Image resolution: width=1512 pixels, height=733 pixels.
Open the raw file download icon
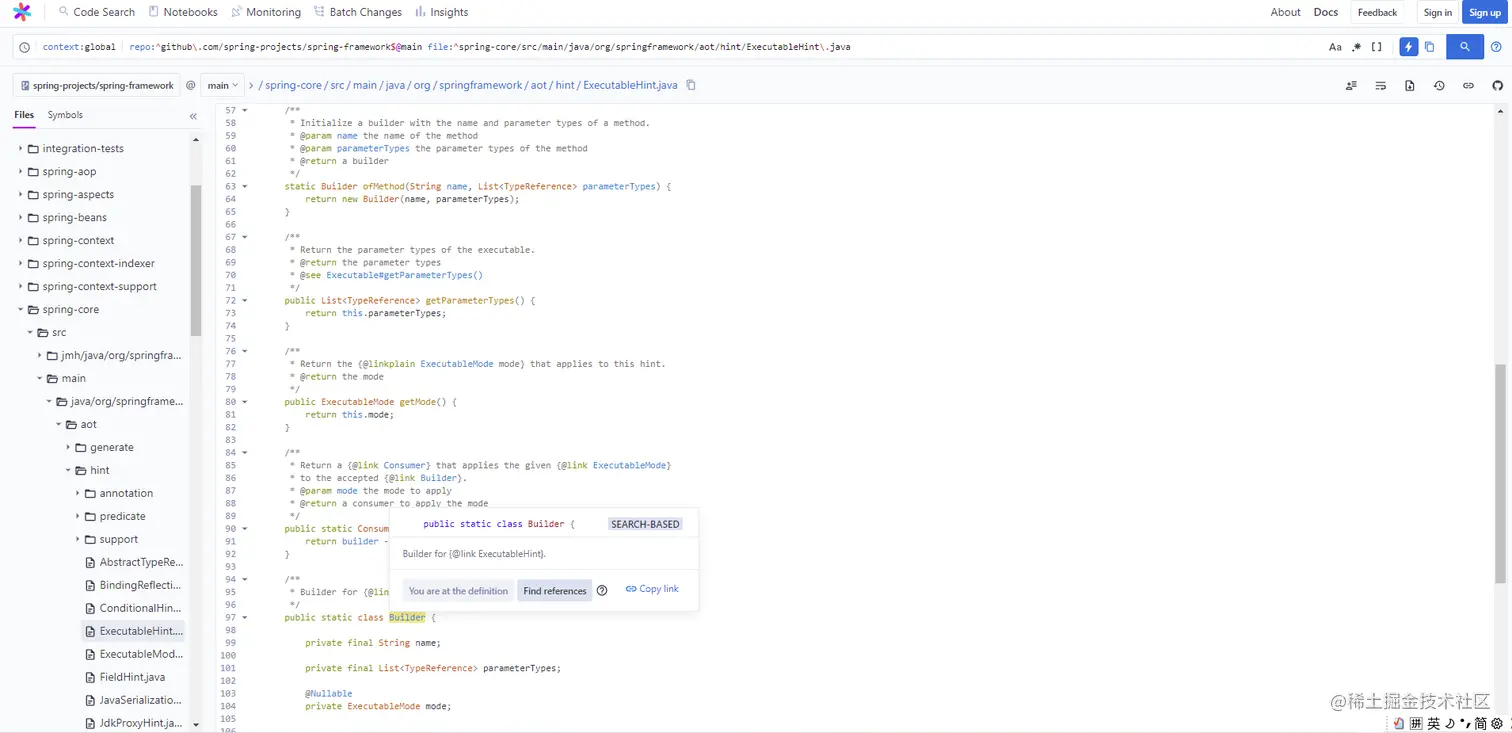coord(1409,86)
